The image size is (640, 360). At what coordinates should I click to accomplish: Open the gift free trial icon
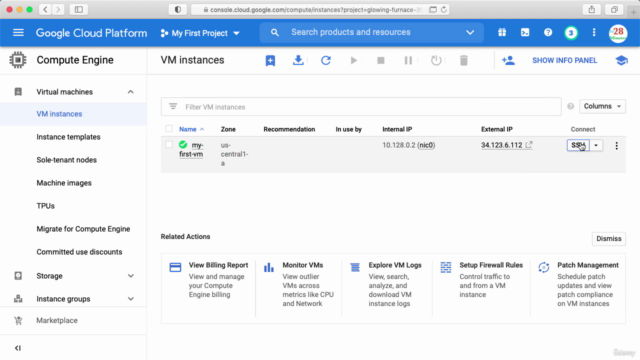[502, 33]
